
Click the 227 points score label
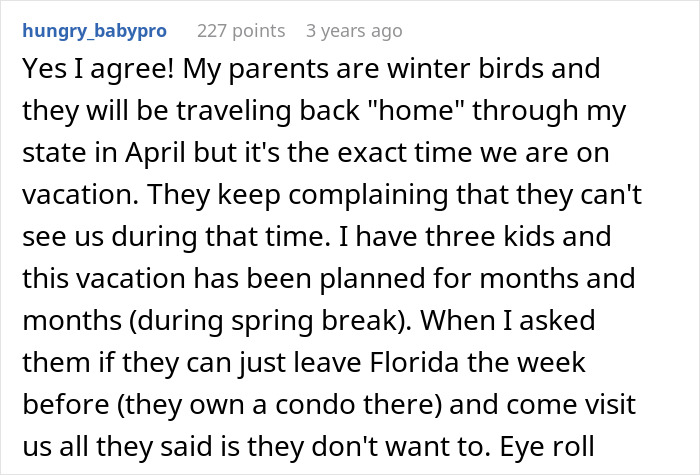241,31
